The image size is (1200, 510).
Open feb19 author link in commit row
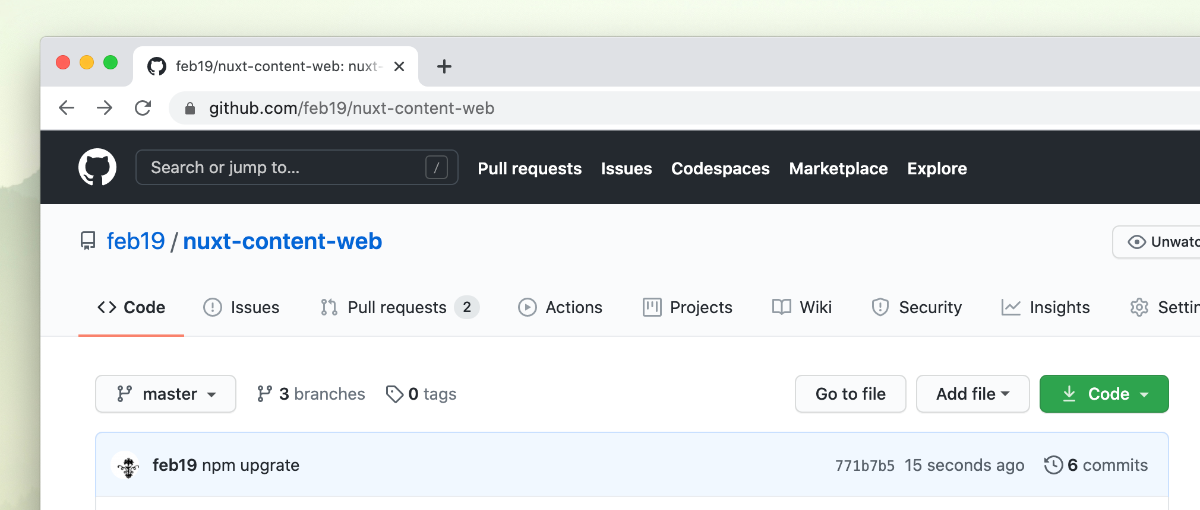[x=175, y=465]
